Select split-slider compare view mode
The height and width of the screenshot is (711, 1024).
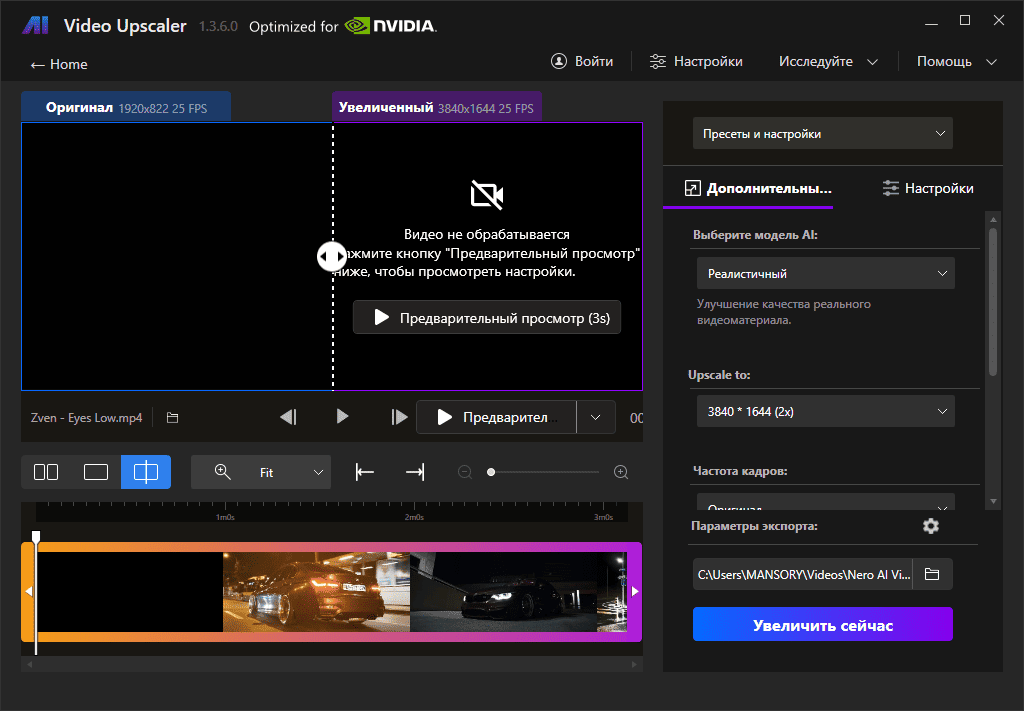click(146, 472)
